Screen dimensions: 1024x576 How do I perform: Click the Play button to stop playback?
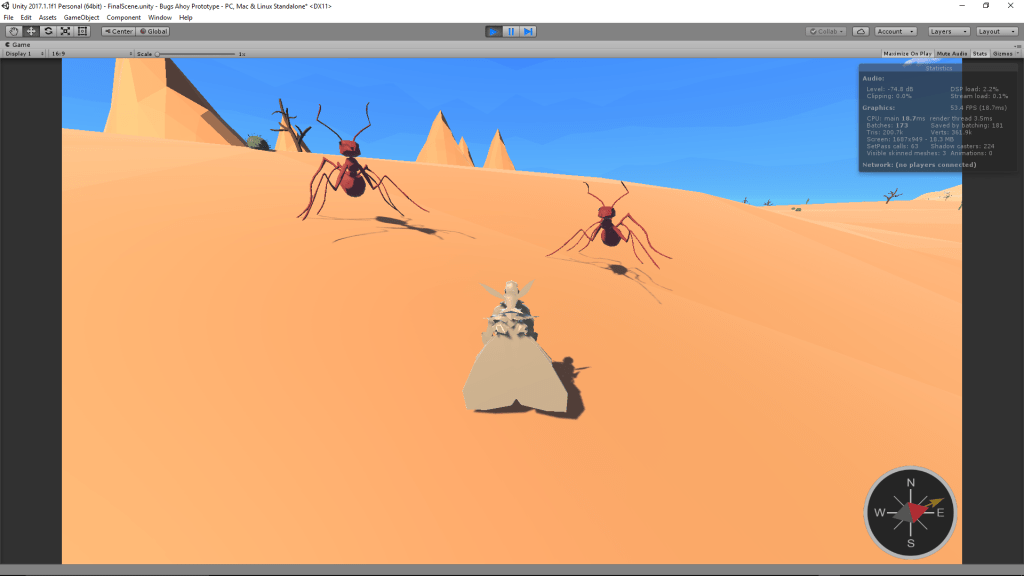click(493, 31)
